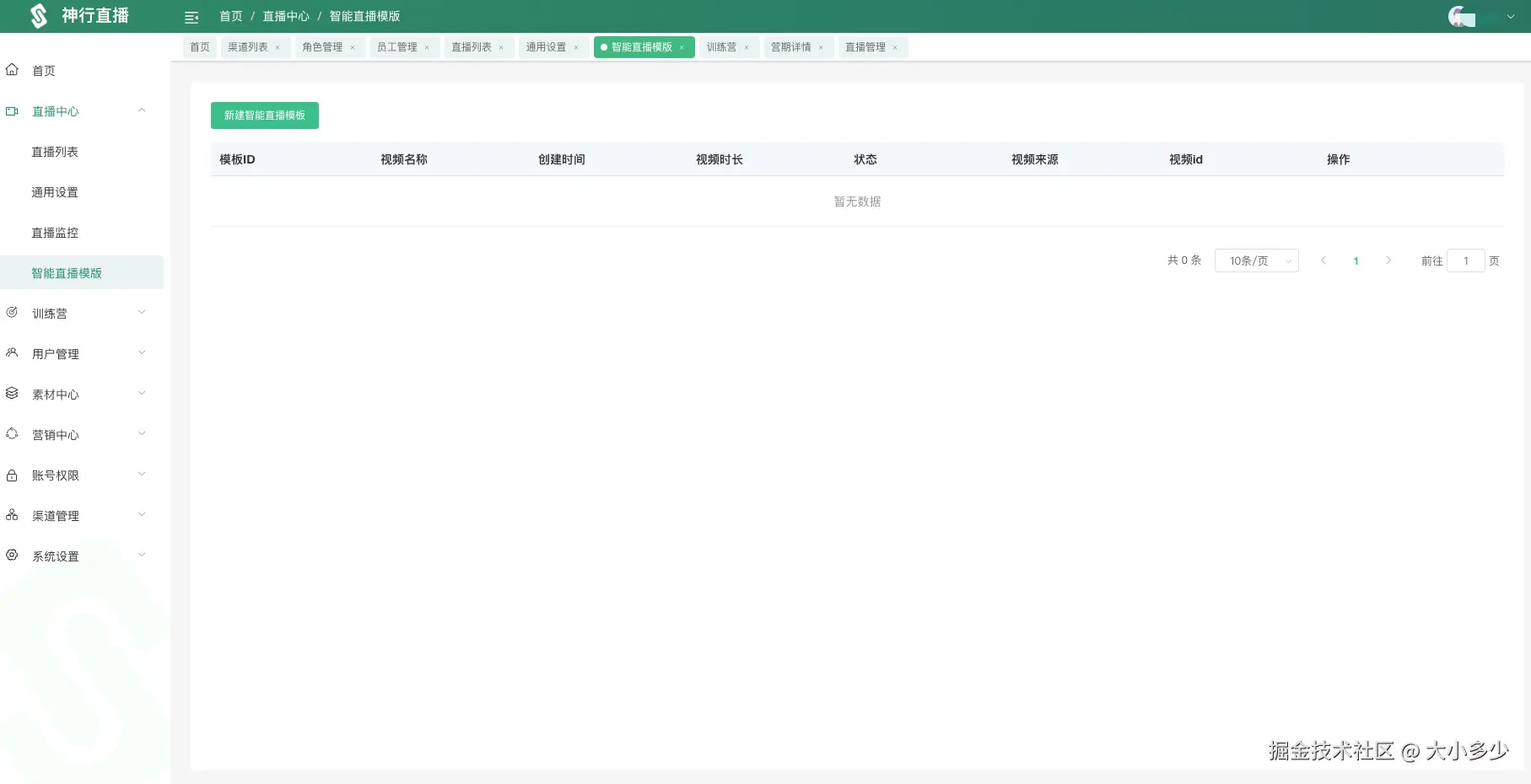
Task: Close the 直播管理 tab
Action: click(x=895, y=47)
